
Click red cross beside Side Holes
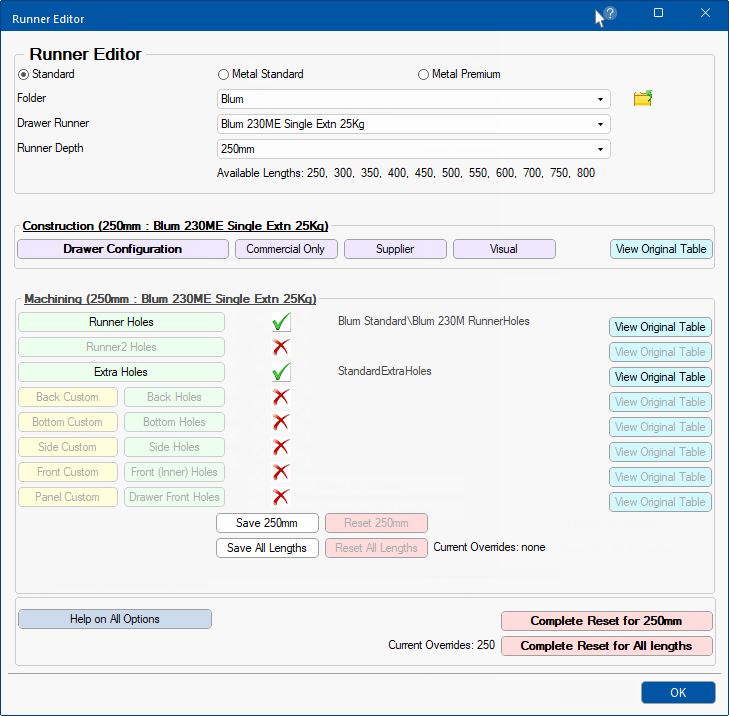point(281,447)
